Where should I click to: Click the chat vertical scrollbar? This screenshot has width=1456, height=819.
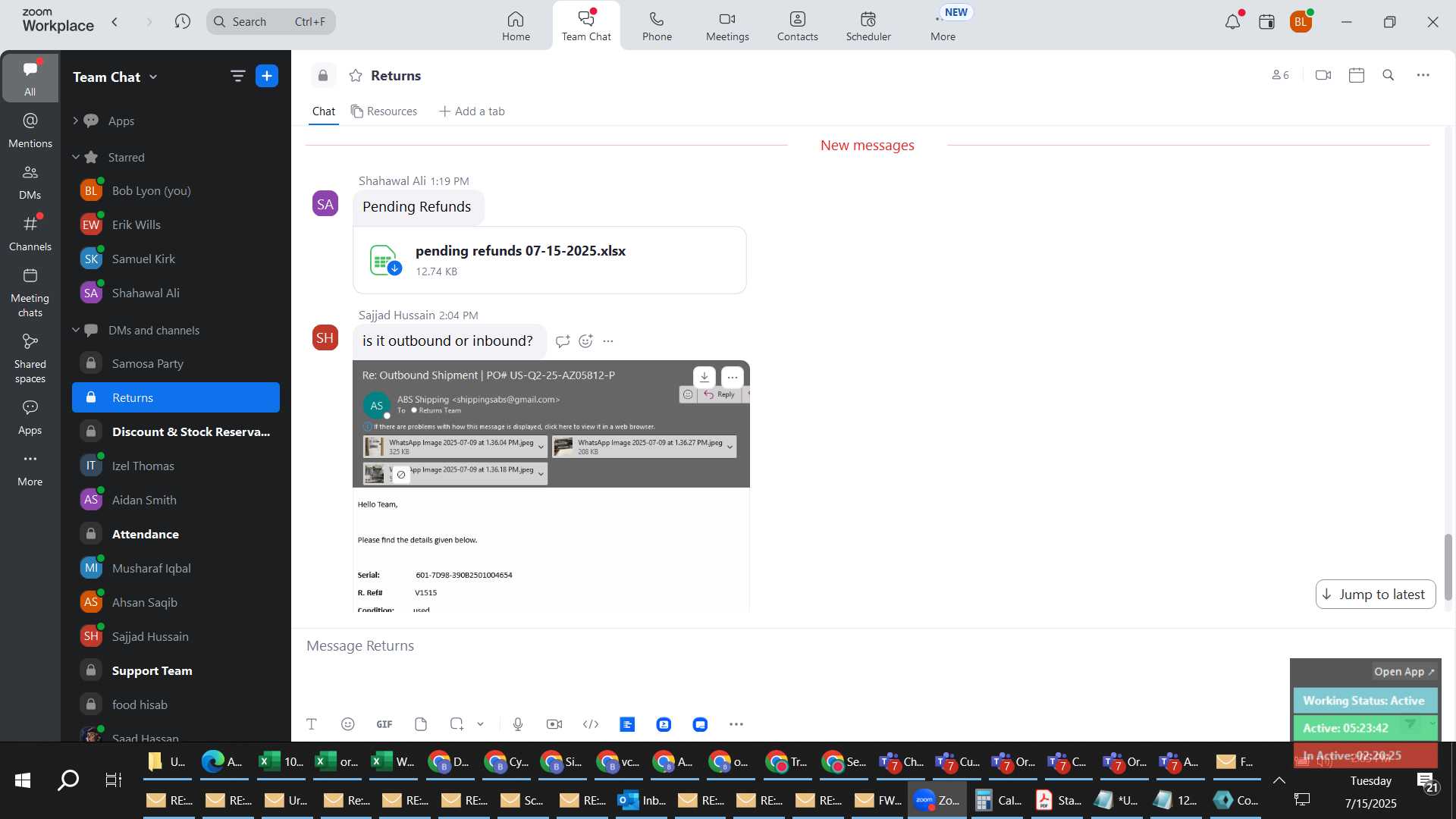point(1448,566)
